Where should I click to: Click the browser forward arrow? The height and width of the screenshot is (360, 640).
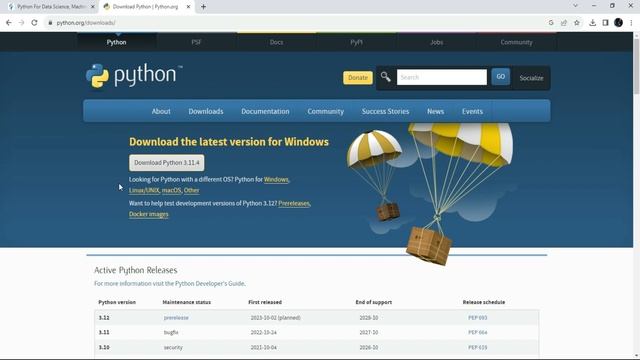click(x=21, y=23)
